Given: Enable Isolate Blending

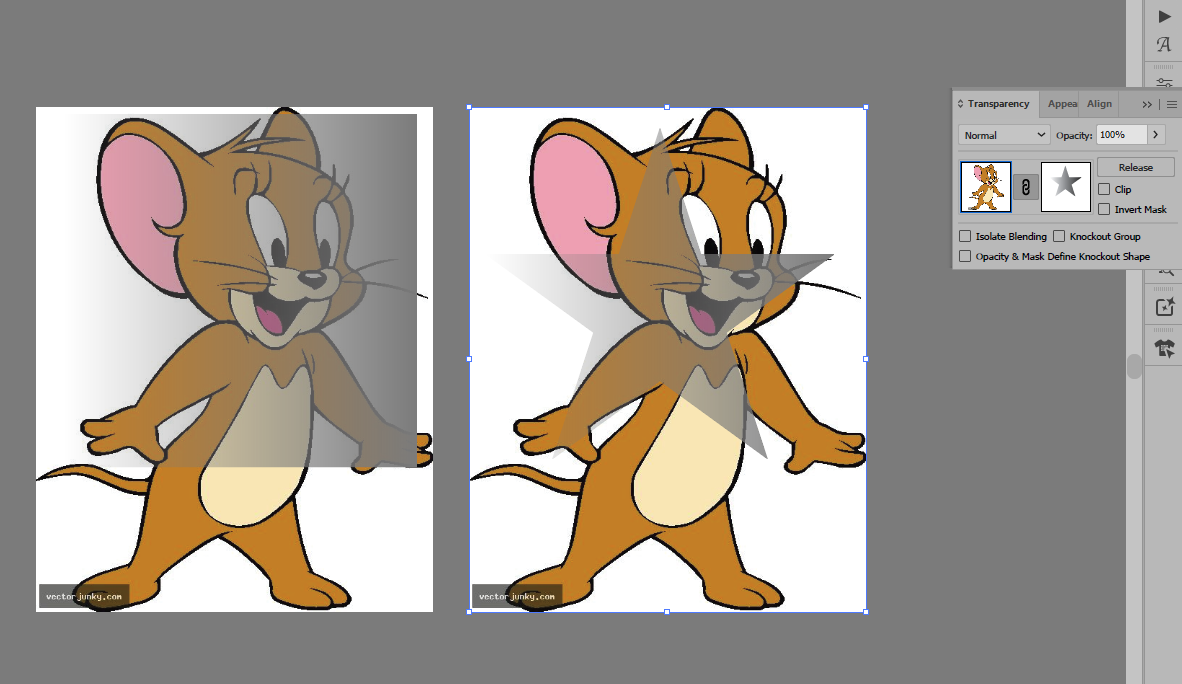Looking at the screenshot, I should [x=965, y=236].
